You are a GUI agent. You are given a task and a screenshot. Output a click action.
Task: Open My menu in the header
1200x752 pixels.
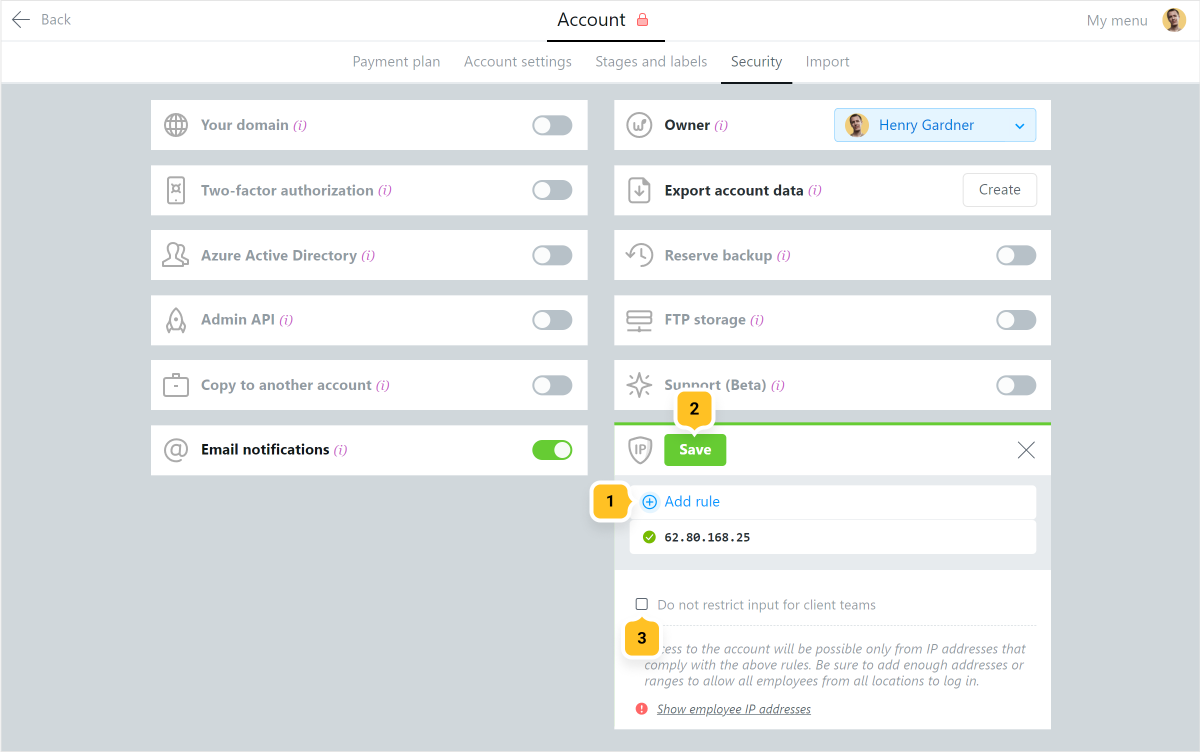1117,20
